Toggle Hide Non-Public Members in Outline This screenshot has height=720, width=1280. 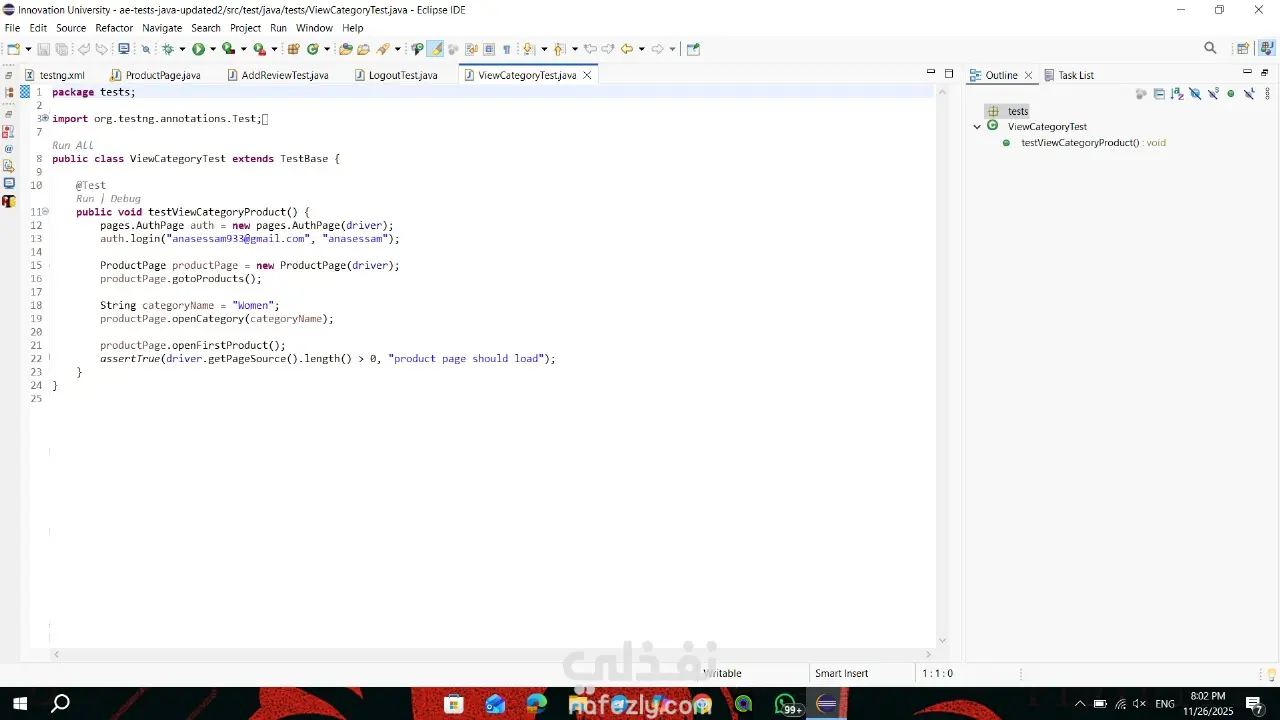coord(1231,94)
